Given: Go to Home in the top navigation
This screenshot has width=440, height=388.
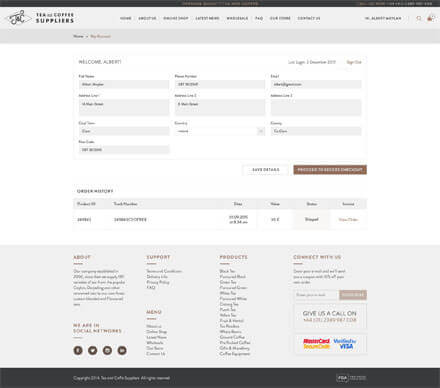Looking at the screenshot, I should pos(126,18).
